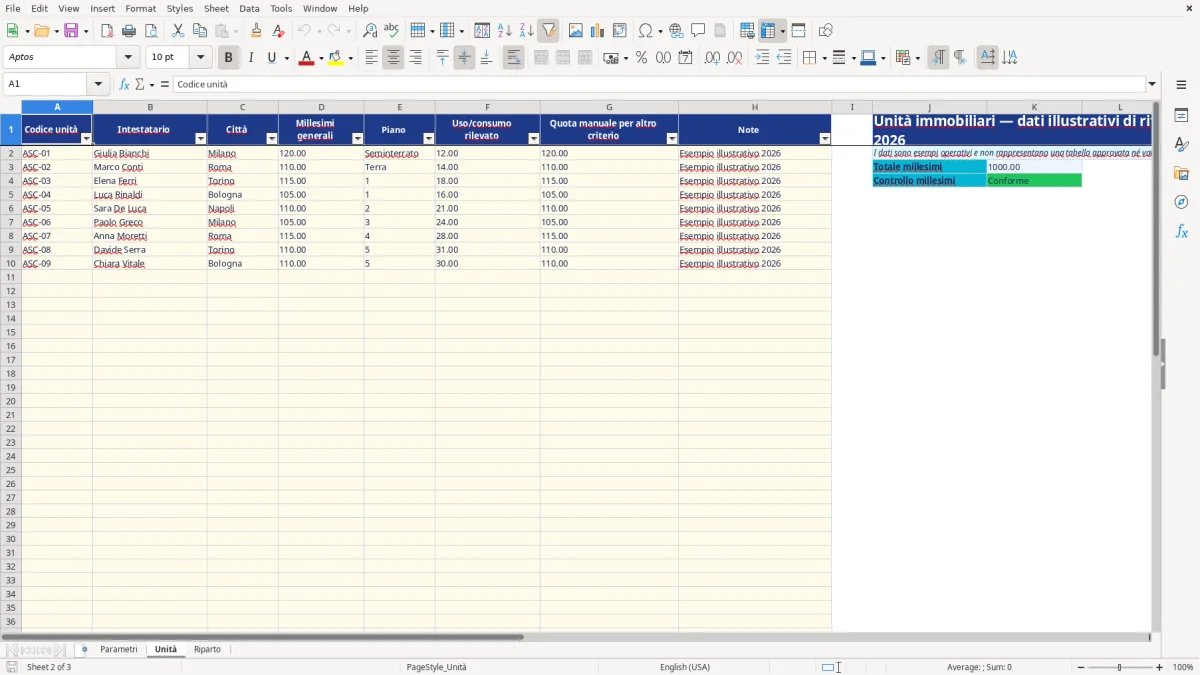Toggle Italic formatting
This screenshot has width=1200, height=675.
pyautogui.click(x=250, y=58)
